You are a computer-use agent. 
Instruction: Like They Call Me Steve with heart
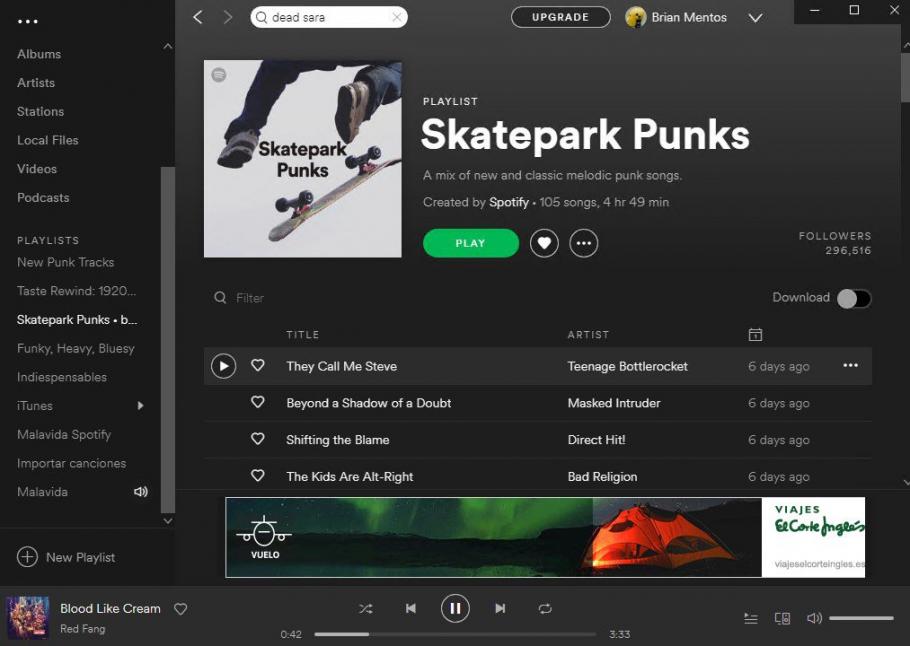click(258, 365)
